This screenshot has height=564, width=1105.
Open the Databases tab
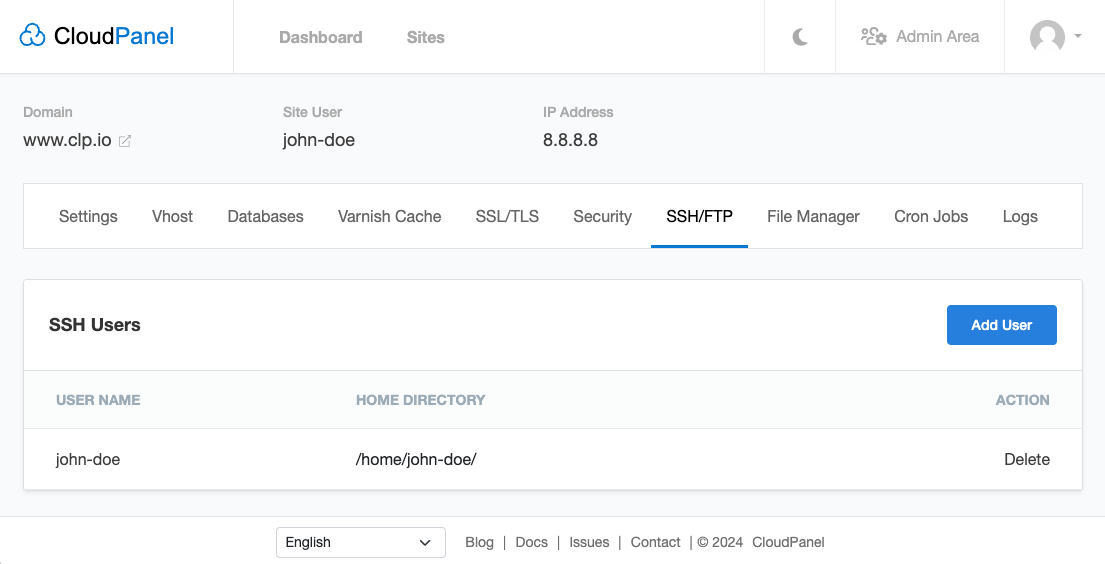pyautogui.click(x=266, y=216)
